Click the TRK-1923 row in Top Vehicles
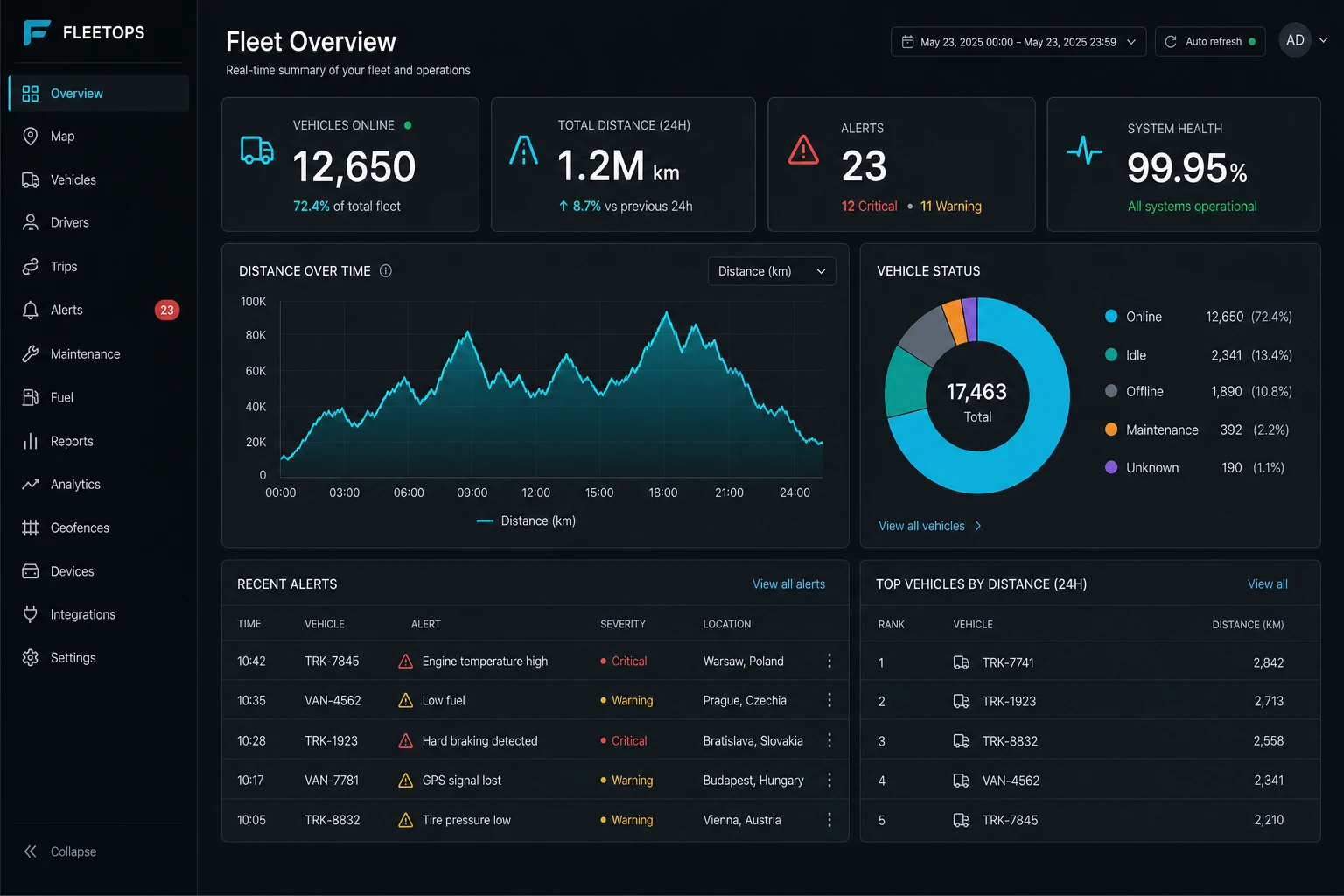Image resolution: width=1344 pixels, height=896 pixels. tap(1089, 701)
